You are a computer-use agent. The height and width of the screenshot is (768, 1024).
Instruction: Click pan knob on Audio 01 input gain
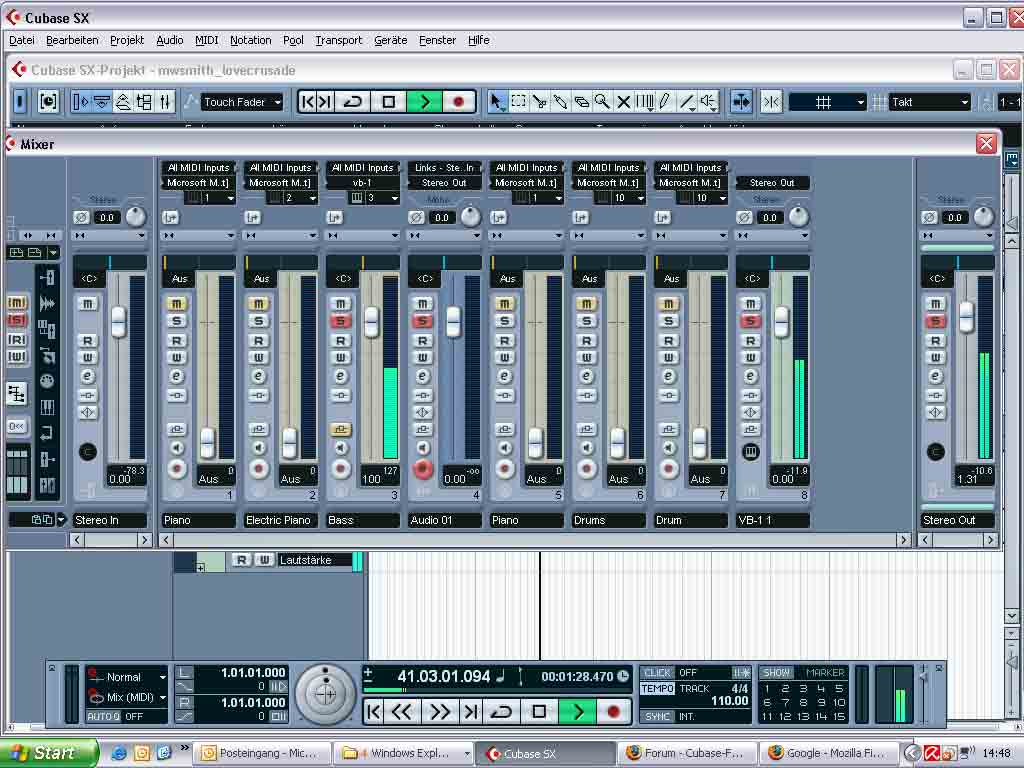(x=470, y=217)
